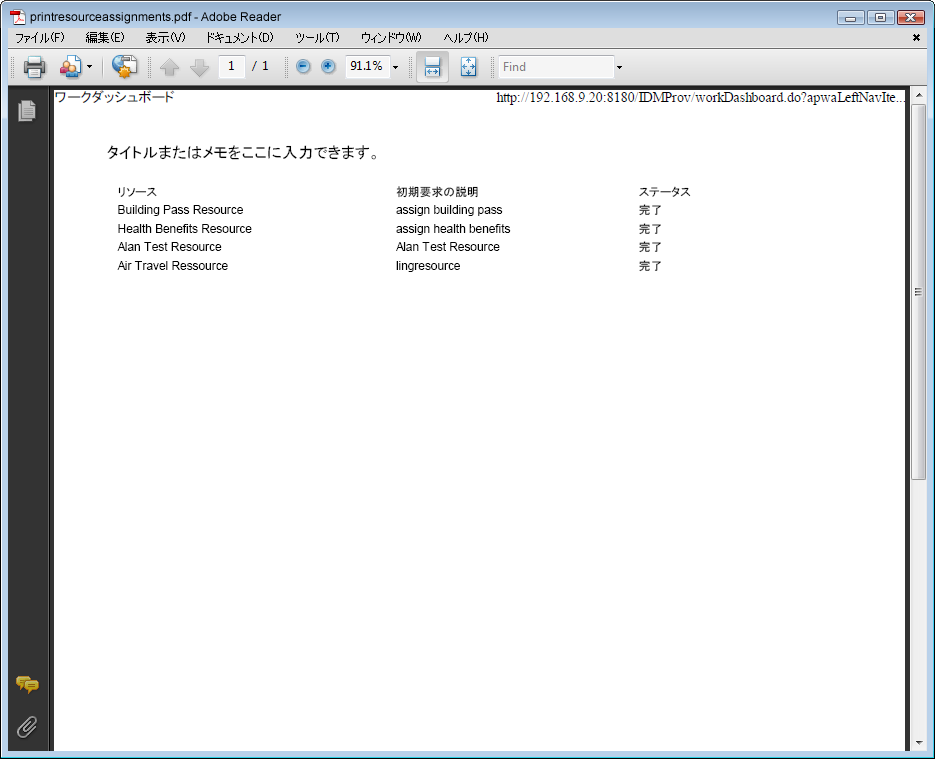
Task: Click the Adobe PDF icon in title bar
Action: (x=18, y=17)
